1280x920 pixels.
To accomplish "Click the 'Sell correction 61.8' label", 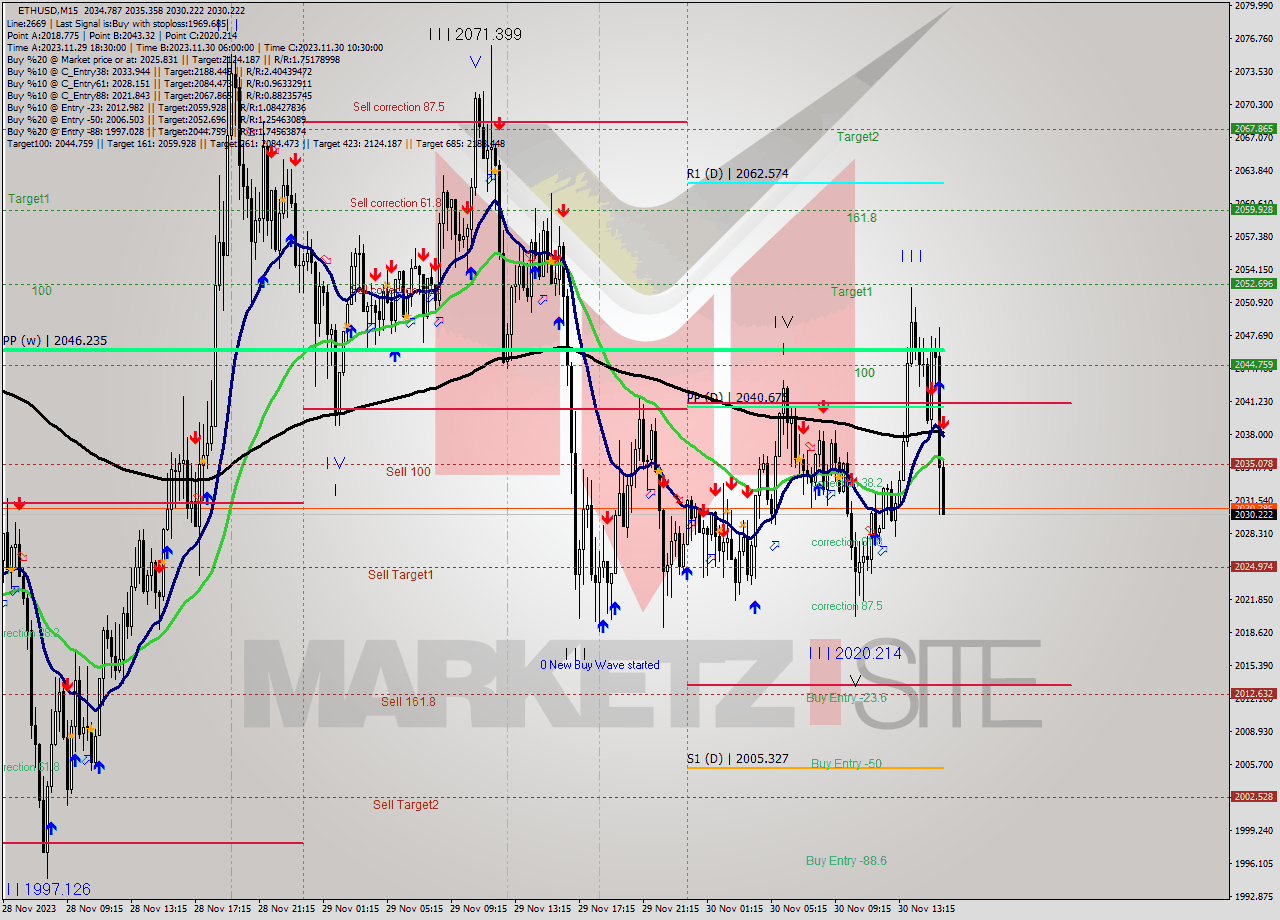I will pos(396,203).
